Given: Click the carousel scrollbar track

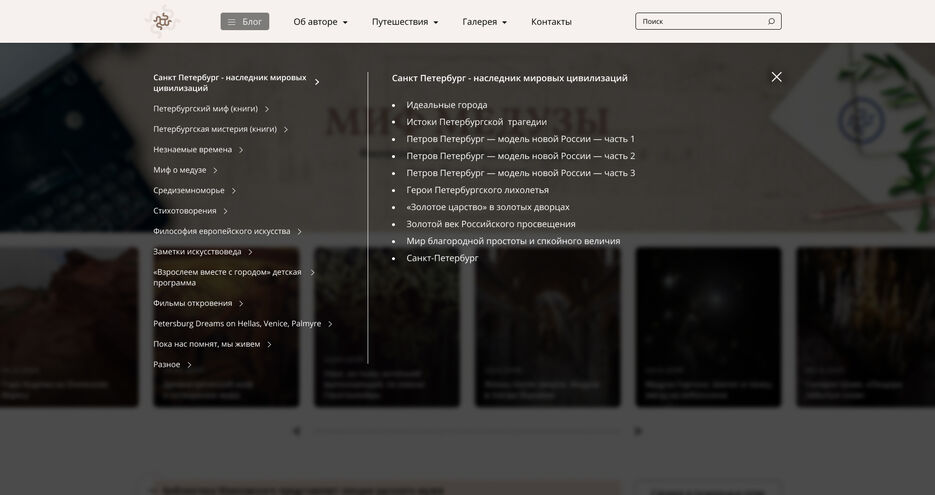Looking at the screenshot, I should click(x=467, y=431).
